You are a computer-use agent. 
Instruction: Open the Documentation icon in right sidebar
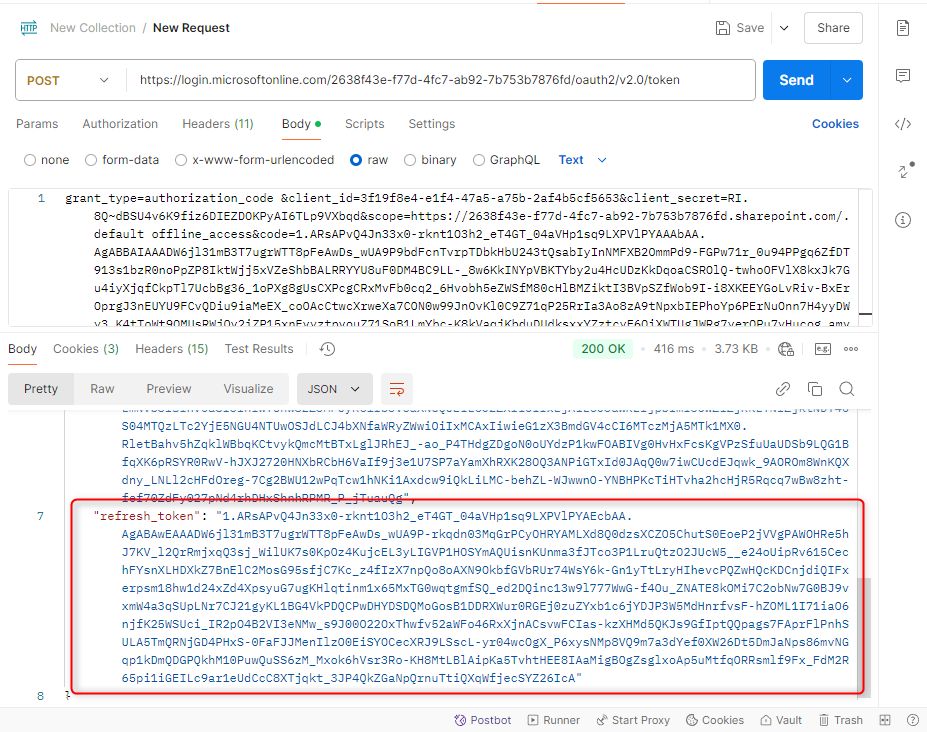tap(903, 28)
